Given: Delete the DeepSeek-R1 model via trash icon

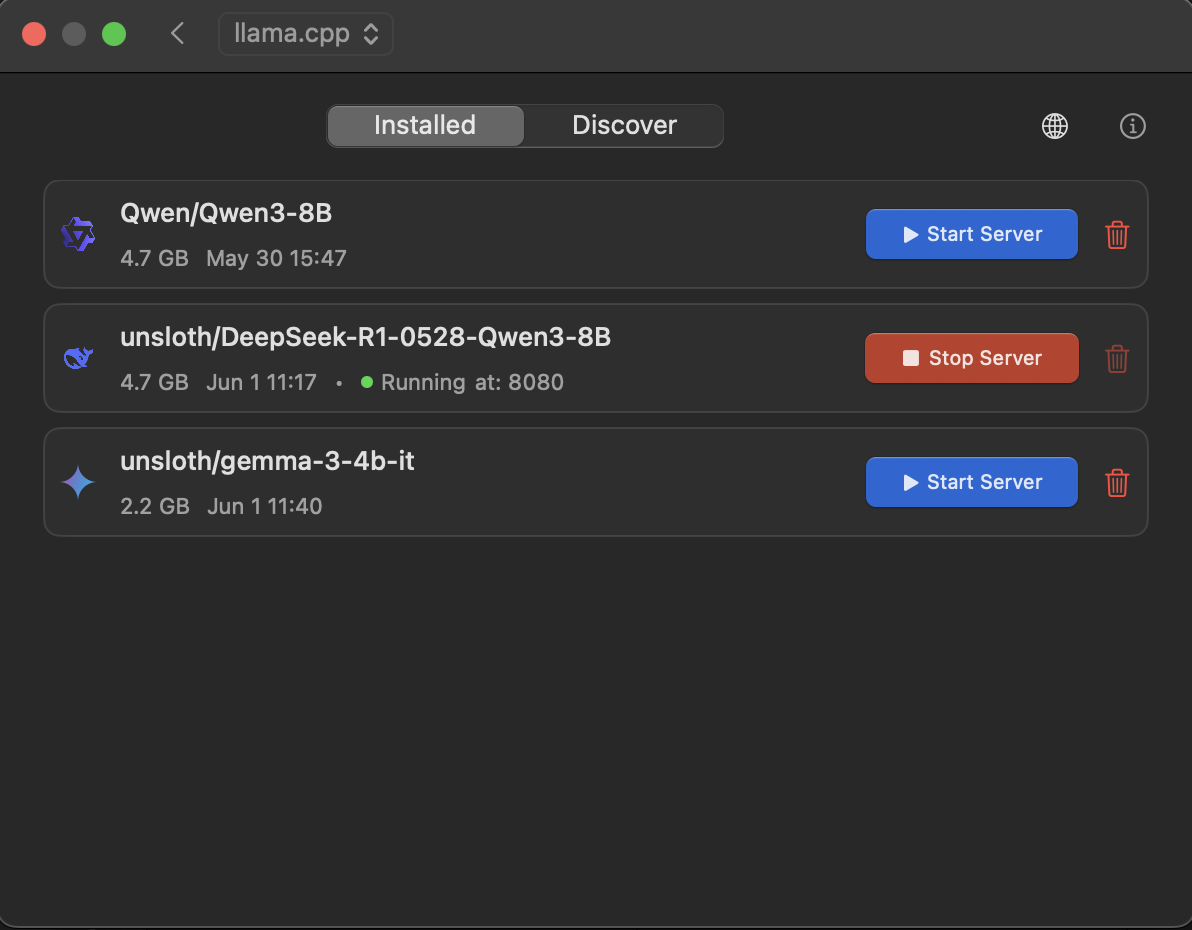Looking at the screenshot, I should coord(1117,358).
